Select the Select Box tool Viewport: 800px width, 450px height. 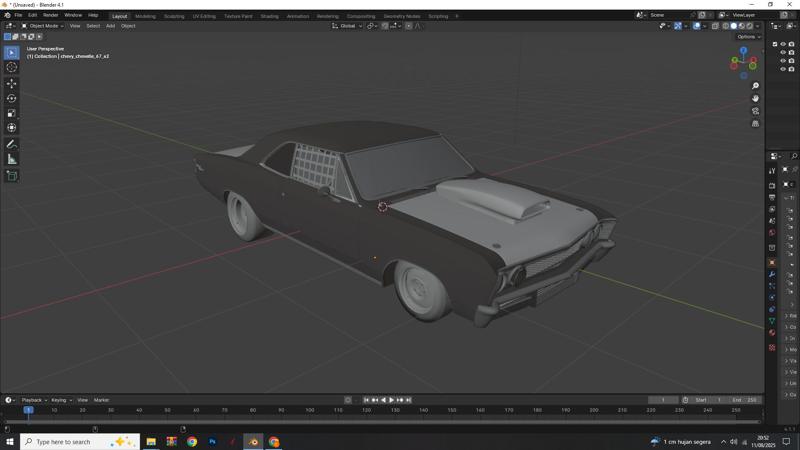point(12,53)
